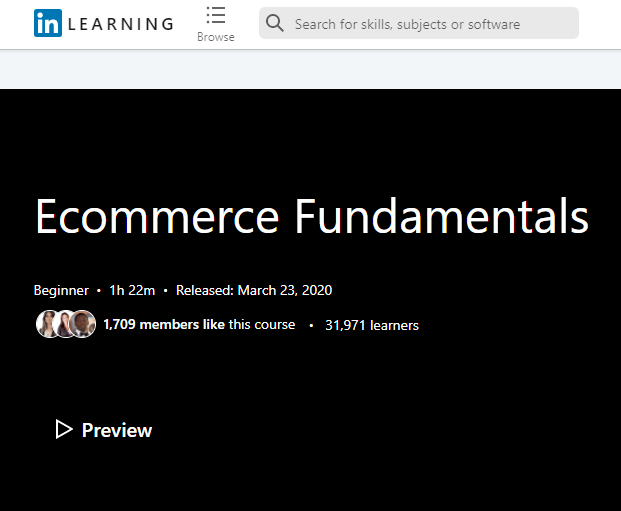Click the LinkedIn 'in' logo icon
This screenshot has width=621, height=511.
click(48, 23)
